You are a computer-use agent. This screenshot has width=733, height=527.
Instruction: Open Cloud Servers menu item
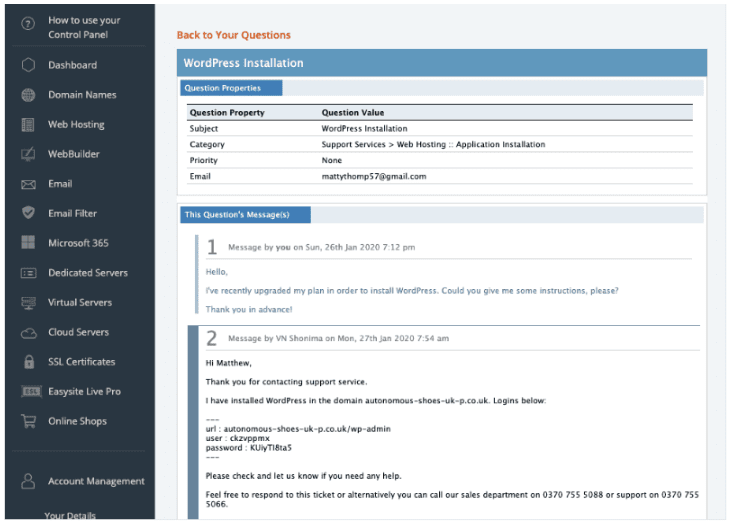(79, 332)
